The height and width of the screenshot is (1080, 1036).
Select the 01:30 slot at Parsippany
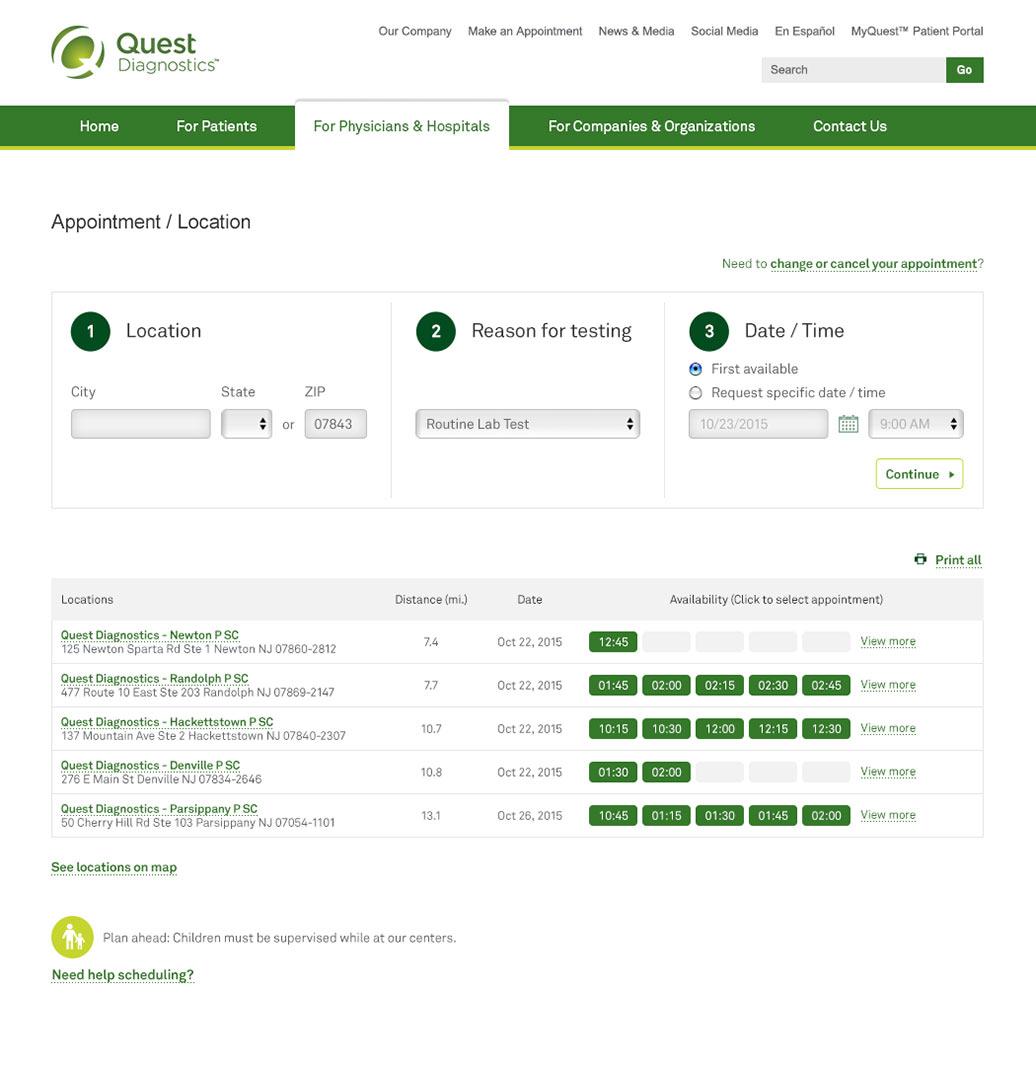point(720,816)
